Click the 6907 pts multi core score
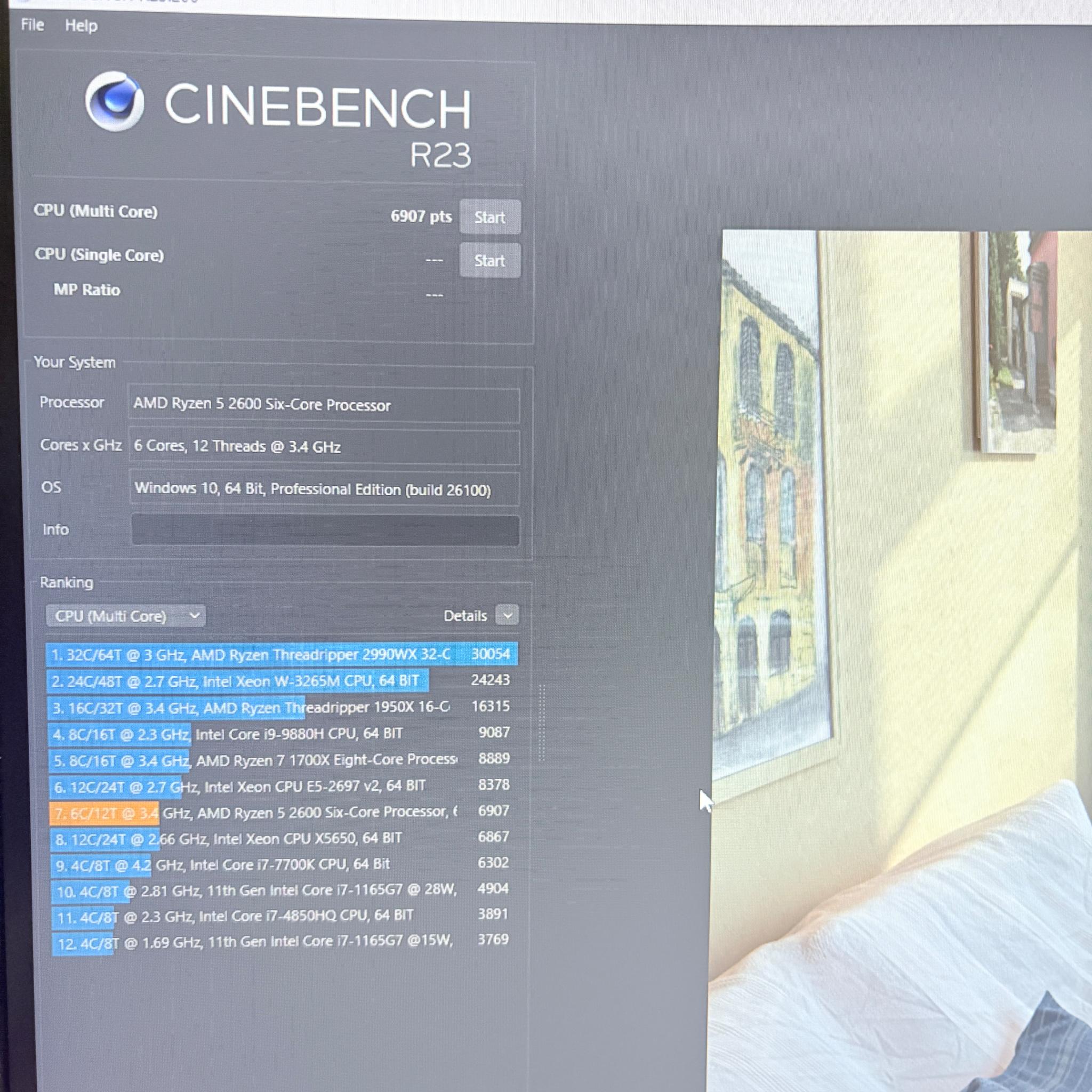Screen dimensions: 1092x1092 421,216
